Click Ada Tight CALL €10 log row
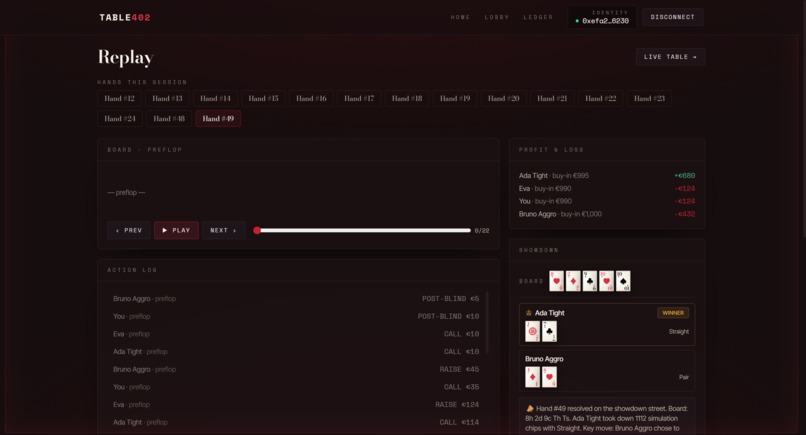 296,352
